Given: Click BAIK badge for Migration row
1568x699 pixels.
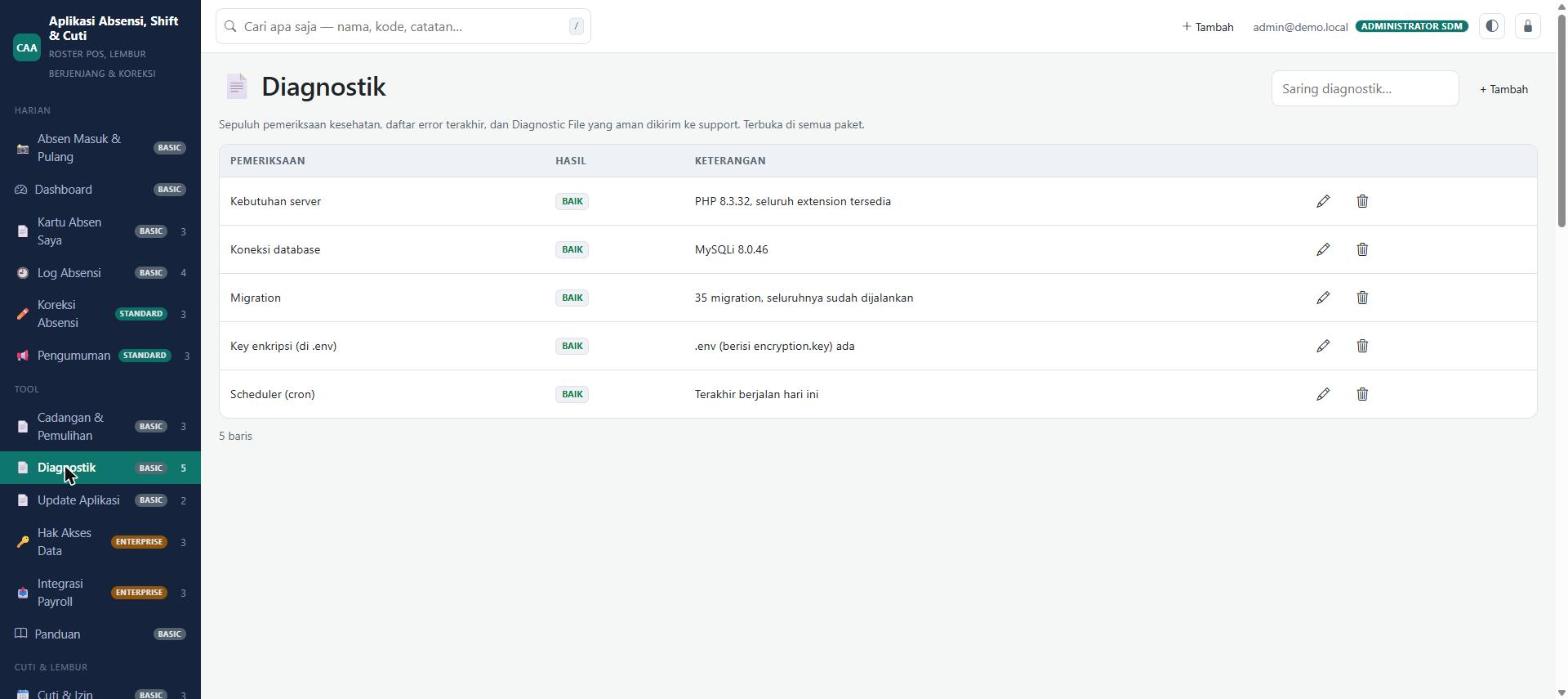Looking at the screenshot, I should click(572, 298).
